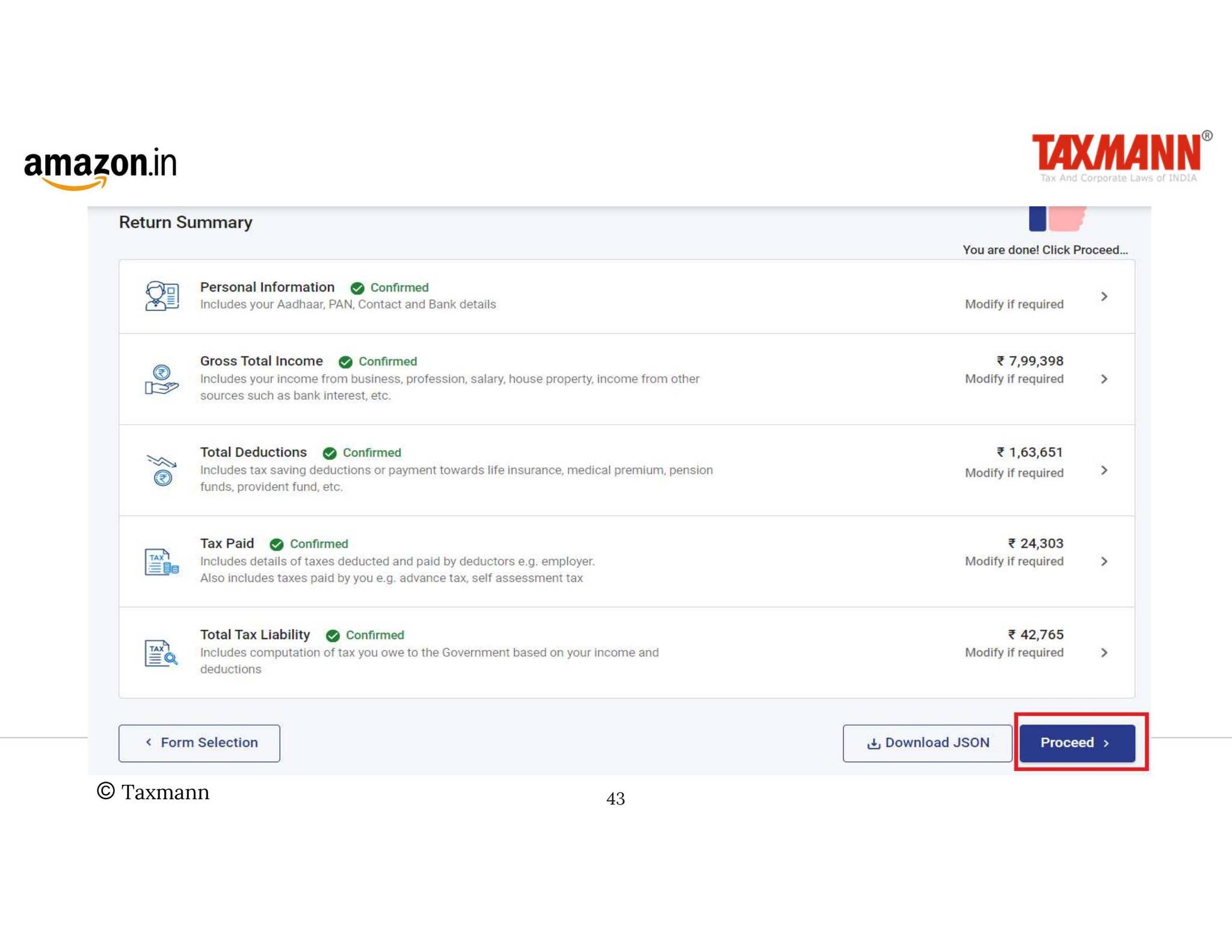This screenshot has width=1232, height=952.
Task: Click Modify if required under ₹ 24,303
Action: [x=1014, y=562]
